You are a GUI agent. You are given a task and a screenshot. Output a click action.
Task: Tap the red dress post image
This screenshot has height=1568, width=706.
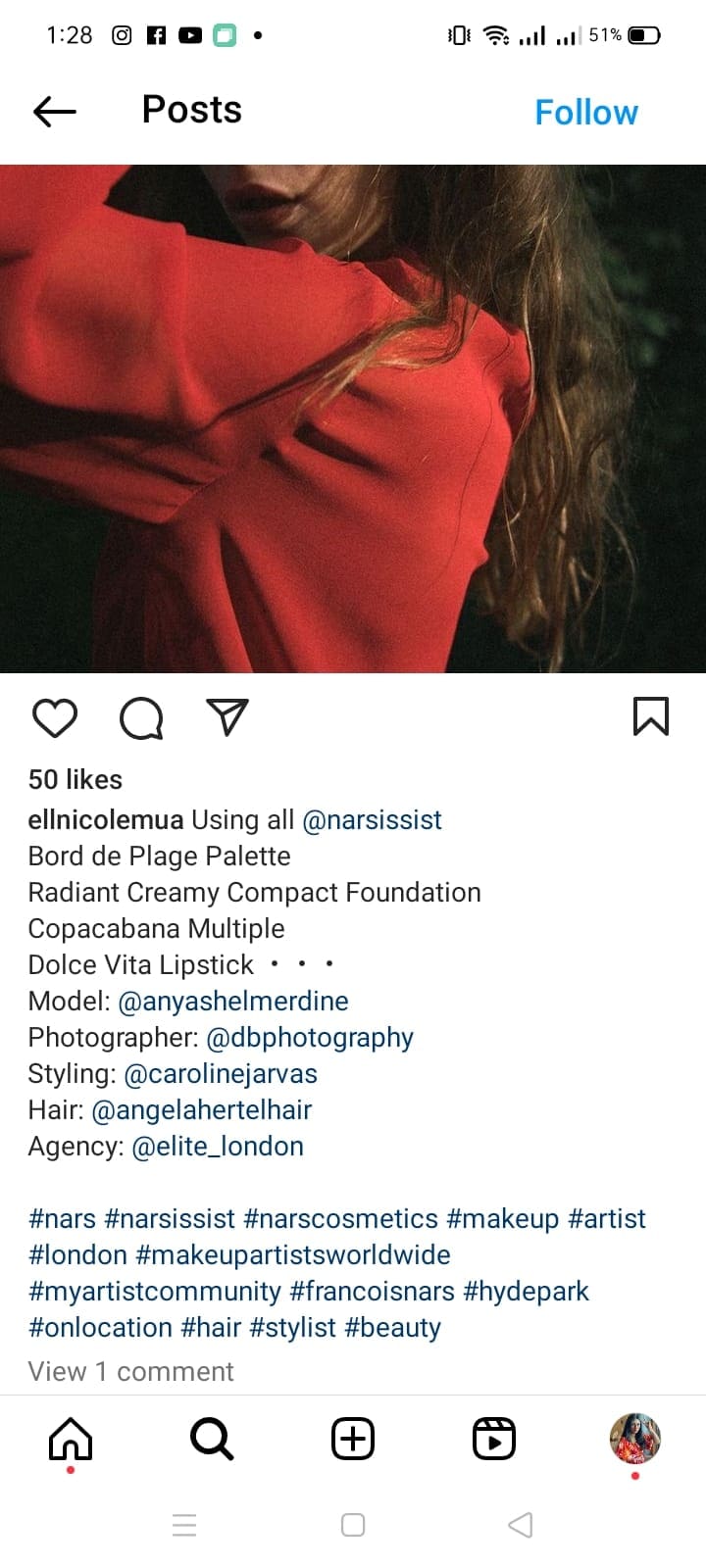353,418
